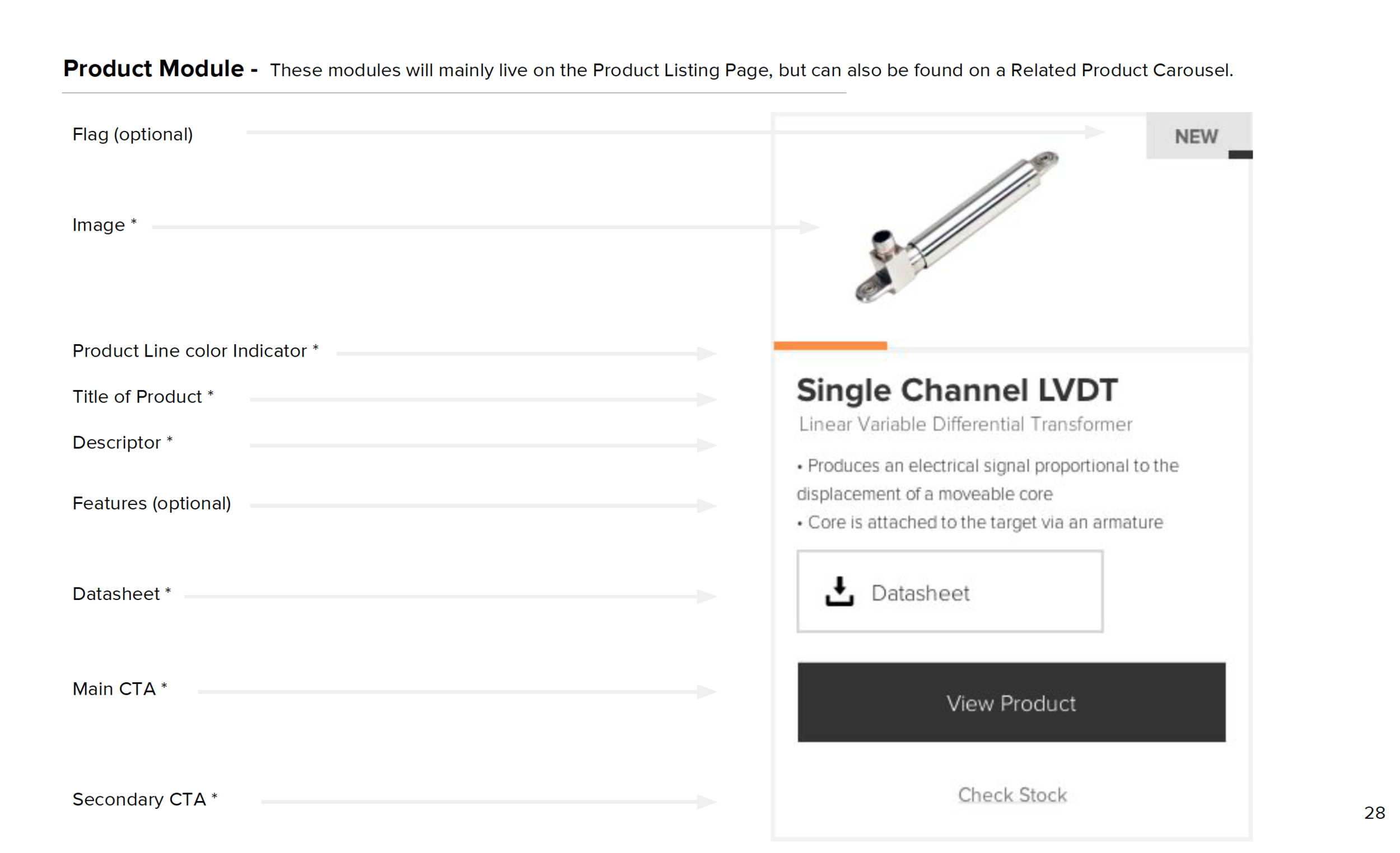
Task: Click the 'Core is attached' feature bullet
Action: (x=979, y=522)
